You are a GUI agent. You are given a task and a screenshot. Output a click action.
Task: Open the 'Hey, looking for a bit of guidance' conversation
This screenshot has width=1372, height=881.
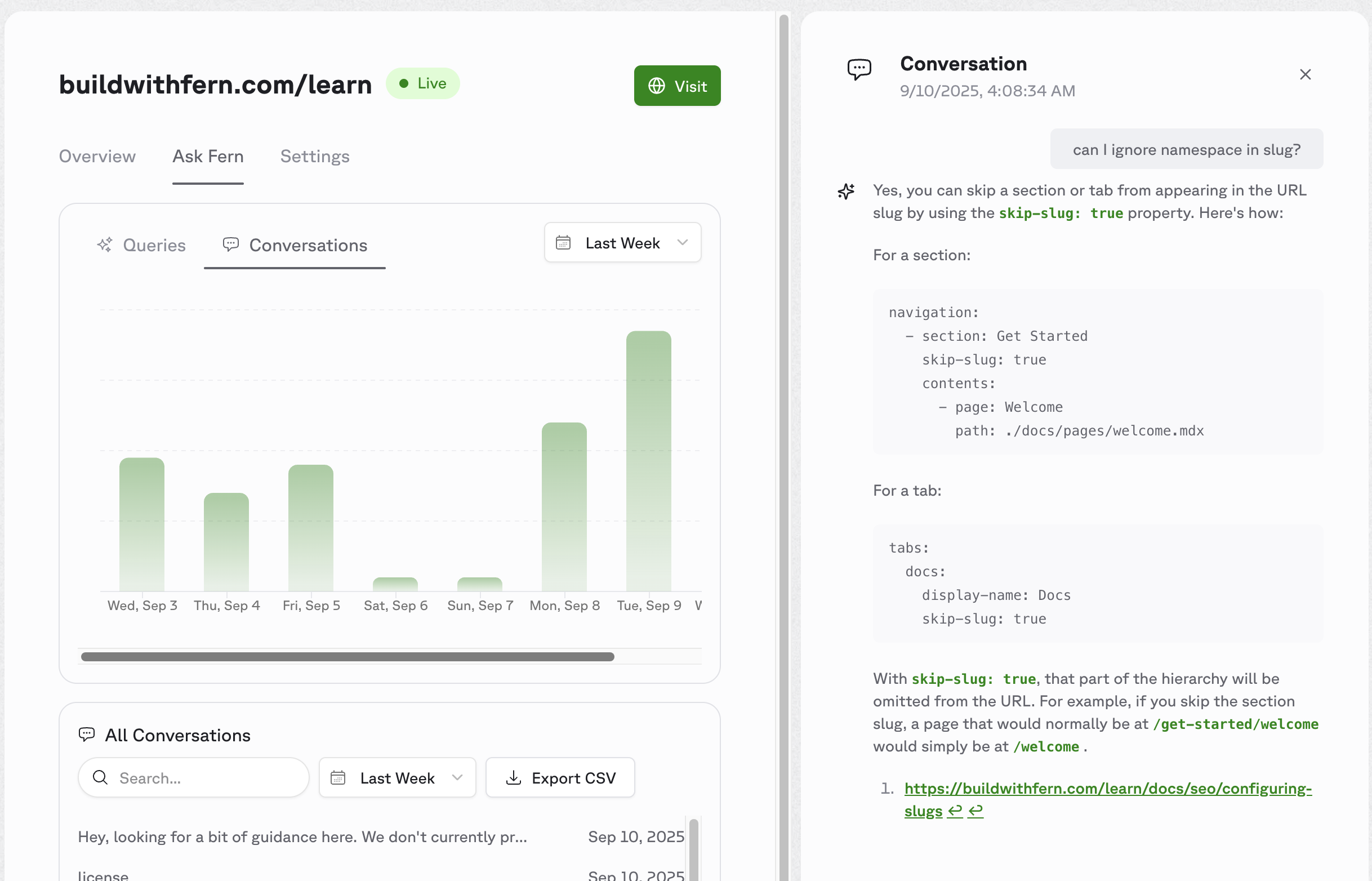click(381, 836)
